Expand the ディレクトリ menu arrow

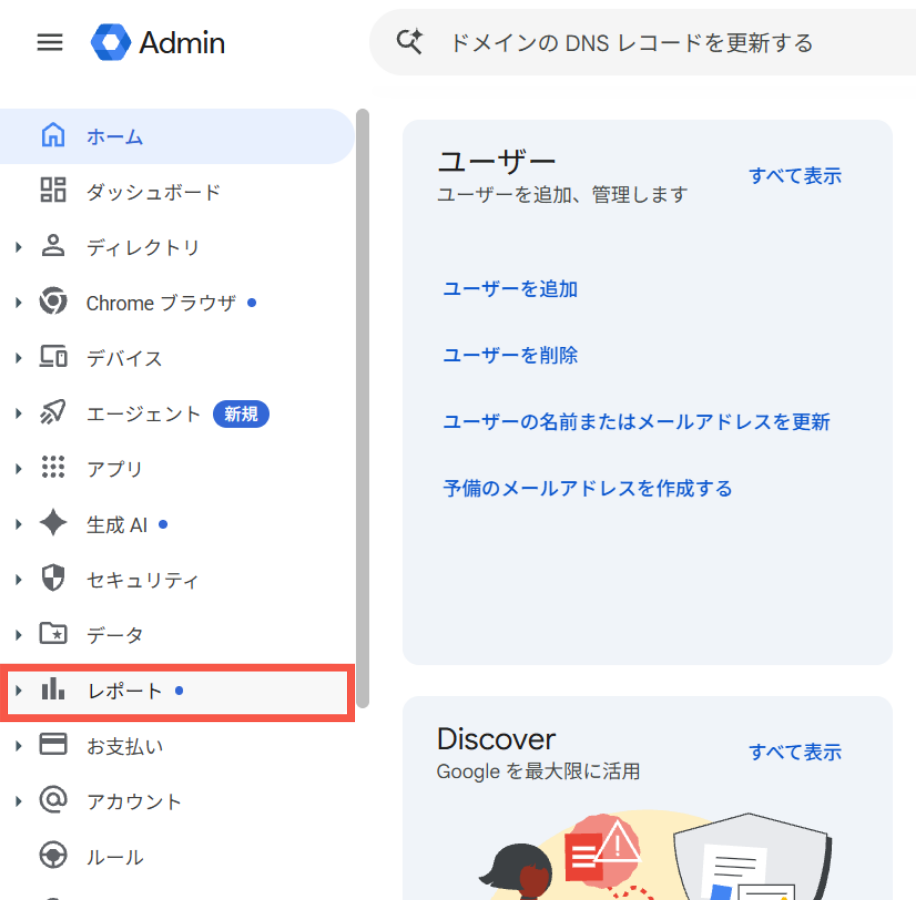pos(19,247)
